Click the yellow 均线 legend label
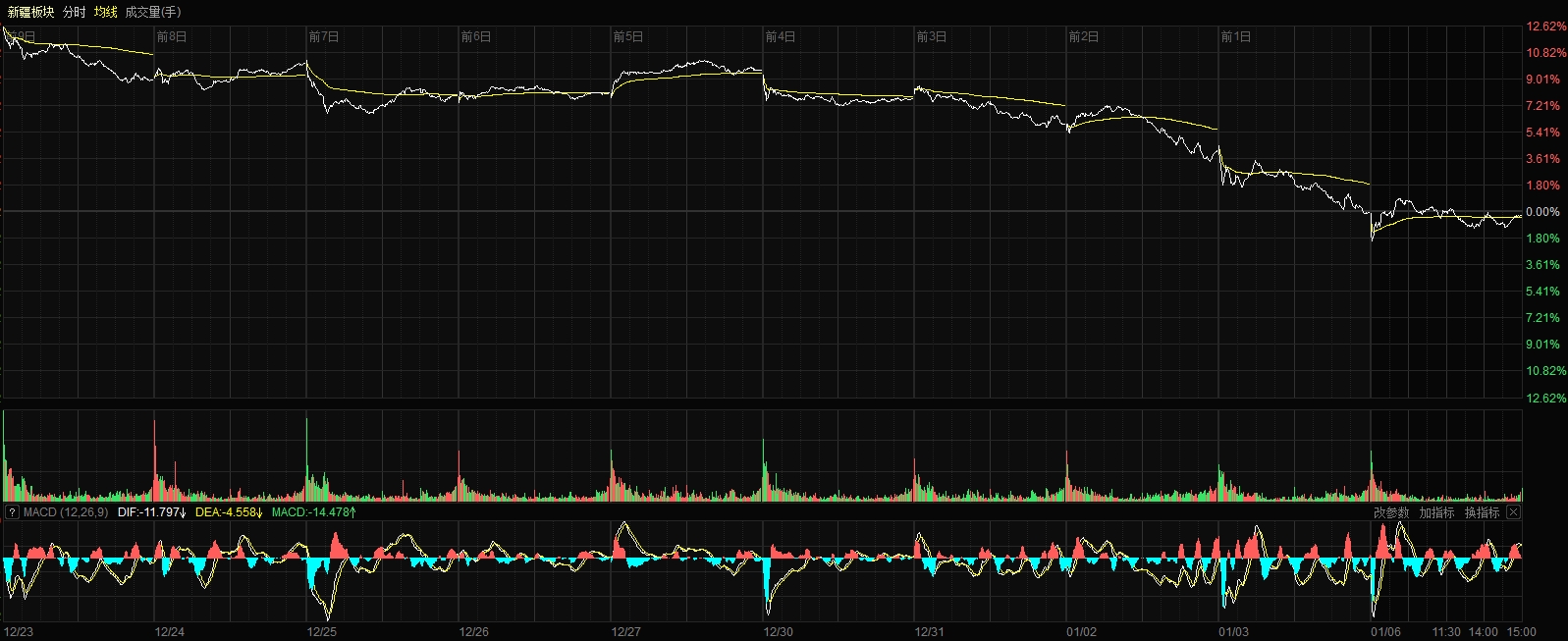 105,12
